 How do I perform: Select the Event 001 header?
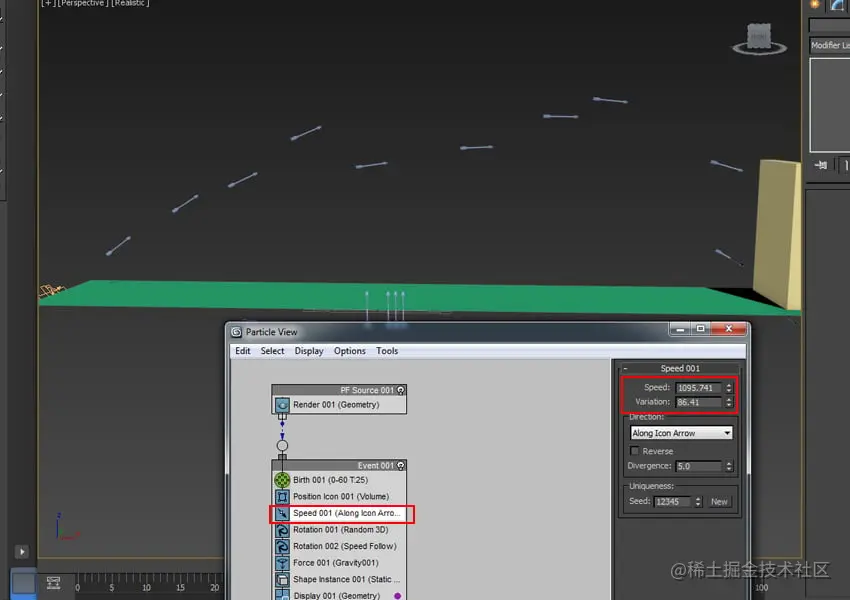pos(339,466)
